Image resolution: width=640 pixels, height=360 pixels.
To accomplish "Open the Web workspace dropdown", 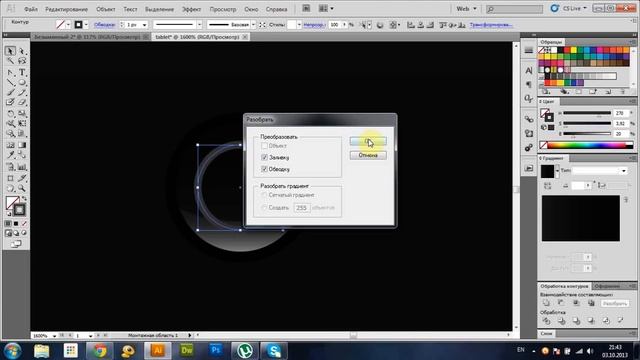I will [466, 9].
